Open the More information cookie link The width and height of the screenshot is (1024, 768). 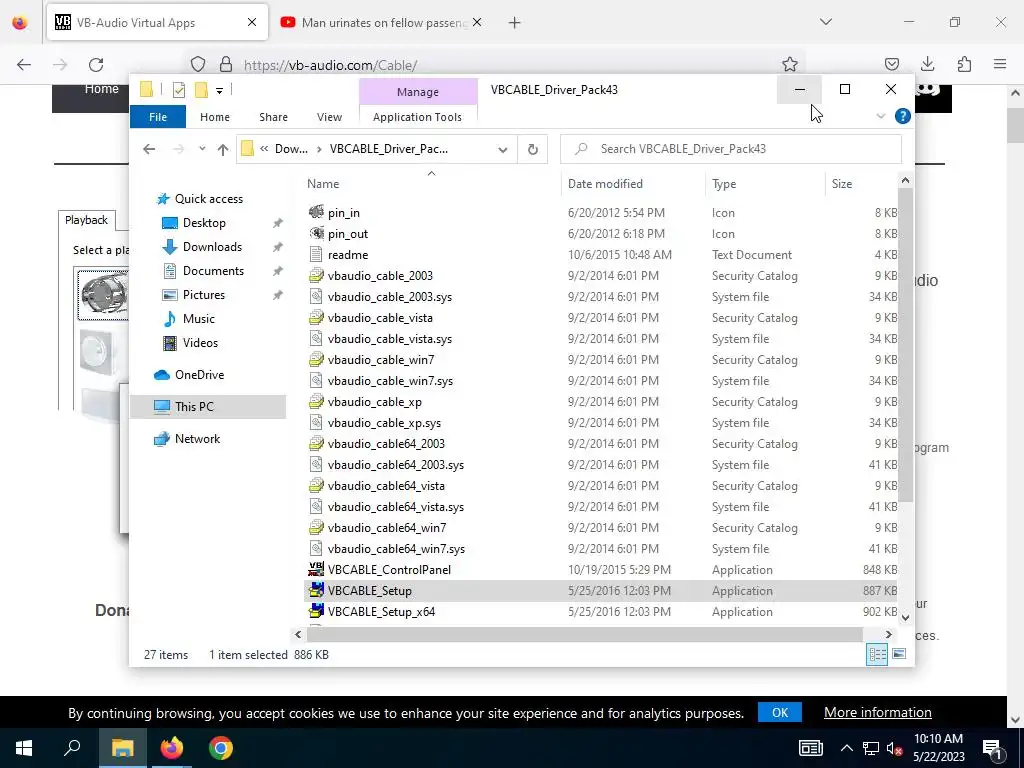(878, 712)
